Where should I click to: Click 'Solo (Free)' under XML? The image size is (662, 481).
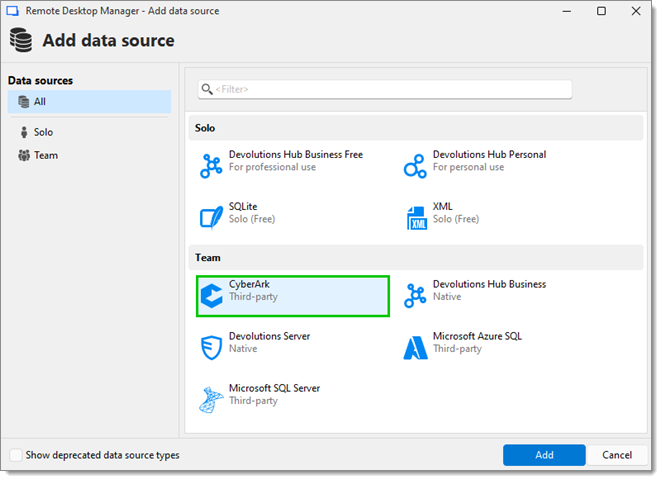[x=456, y=219]
